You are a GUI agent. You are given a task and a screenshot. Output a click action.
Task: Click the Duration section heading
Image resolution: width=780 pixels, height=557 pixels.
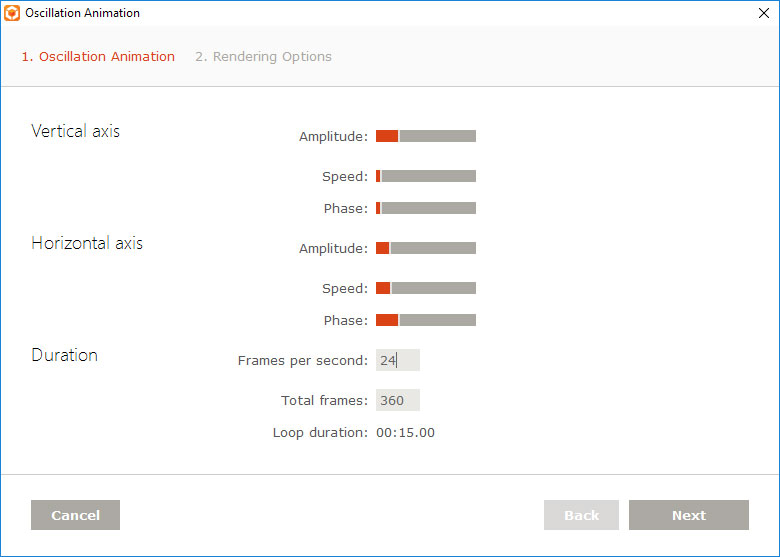(x=65, y=355)
